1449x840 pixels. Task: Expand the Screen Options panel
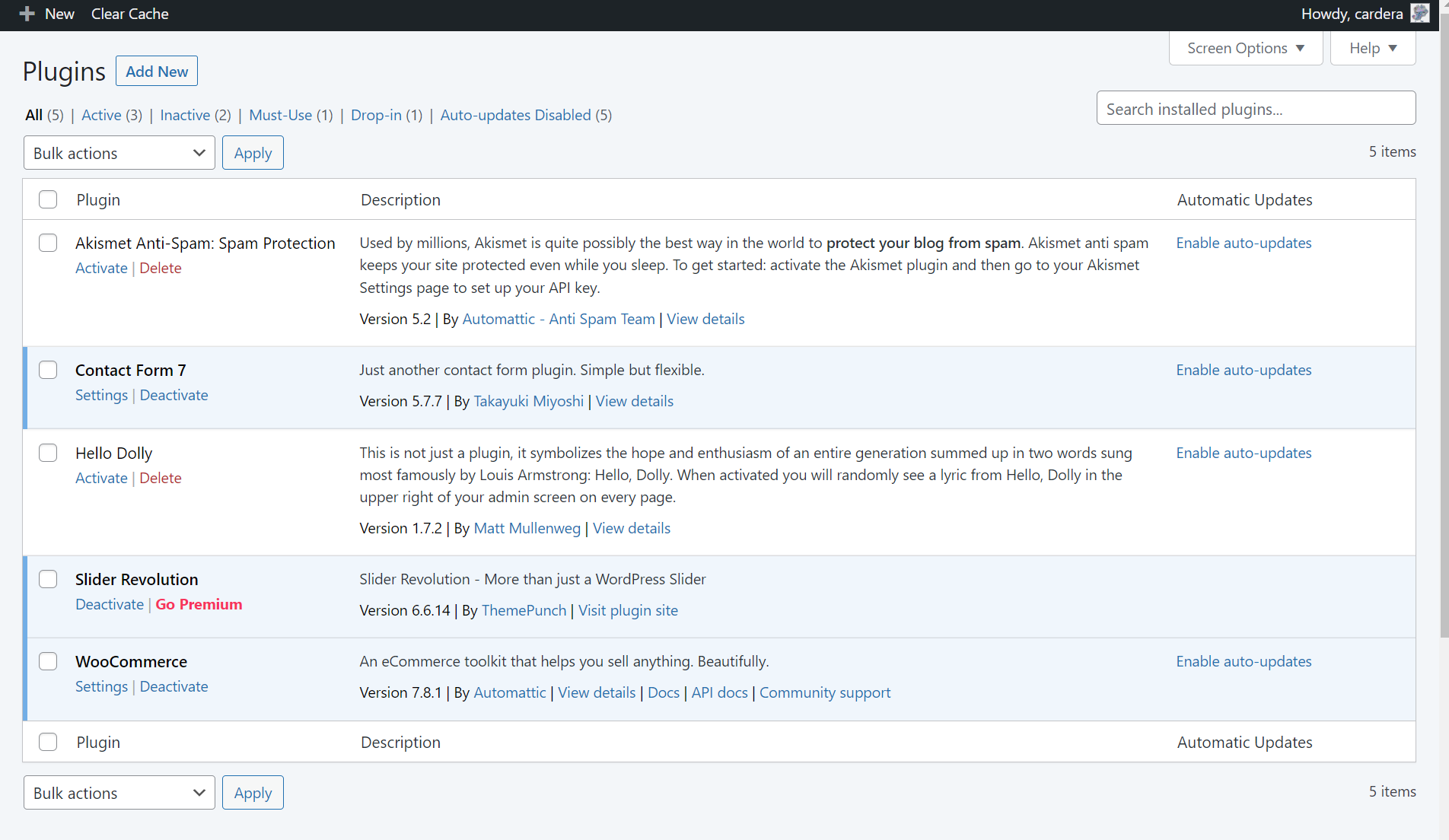pyautogui.click(x=1246, y=48)
